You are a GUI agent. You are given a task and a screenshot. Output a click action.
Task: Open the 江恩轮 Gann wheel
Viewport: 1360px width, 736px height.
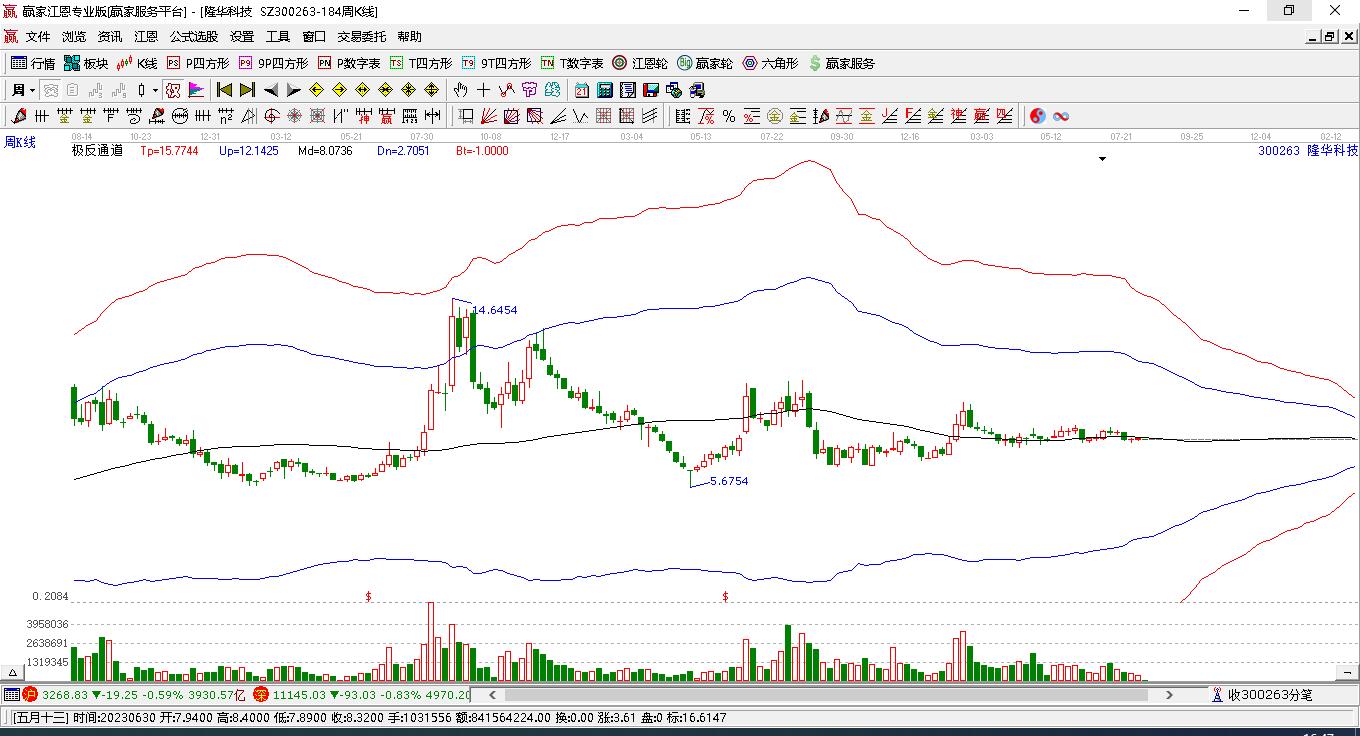[x=641, y=63]
